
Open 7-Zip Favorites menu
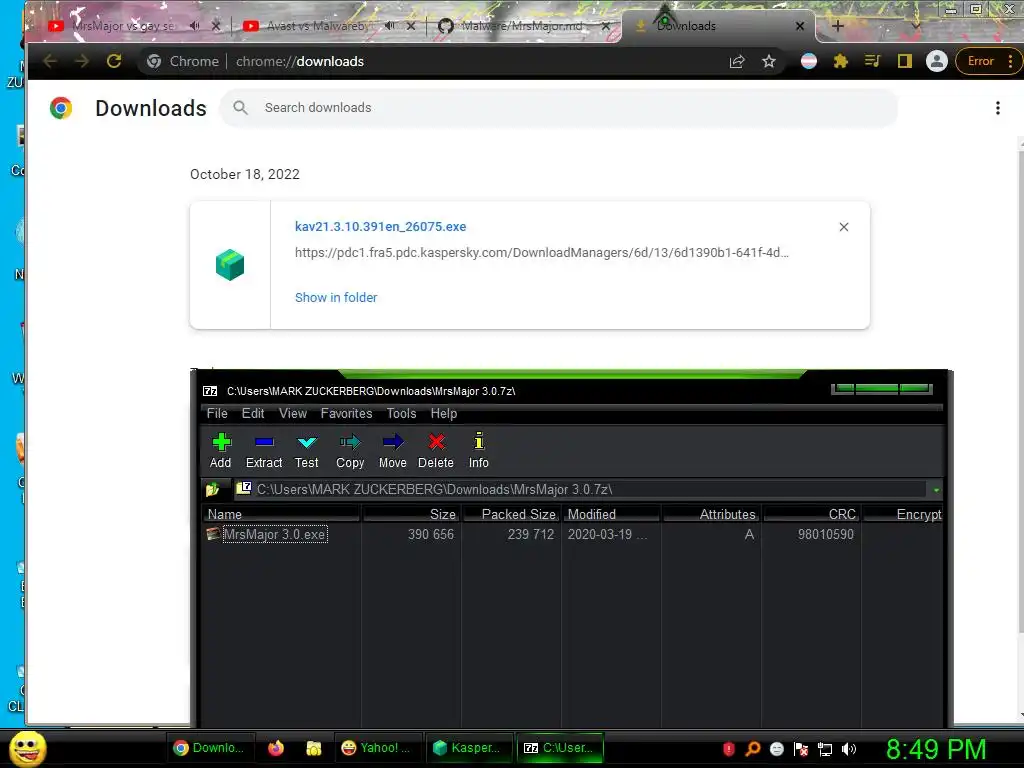coord(346,413)
